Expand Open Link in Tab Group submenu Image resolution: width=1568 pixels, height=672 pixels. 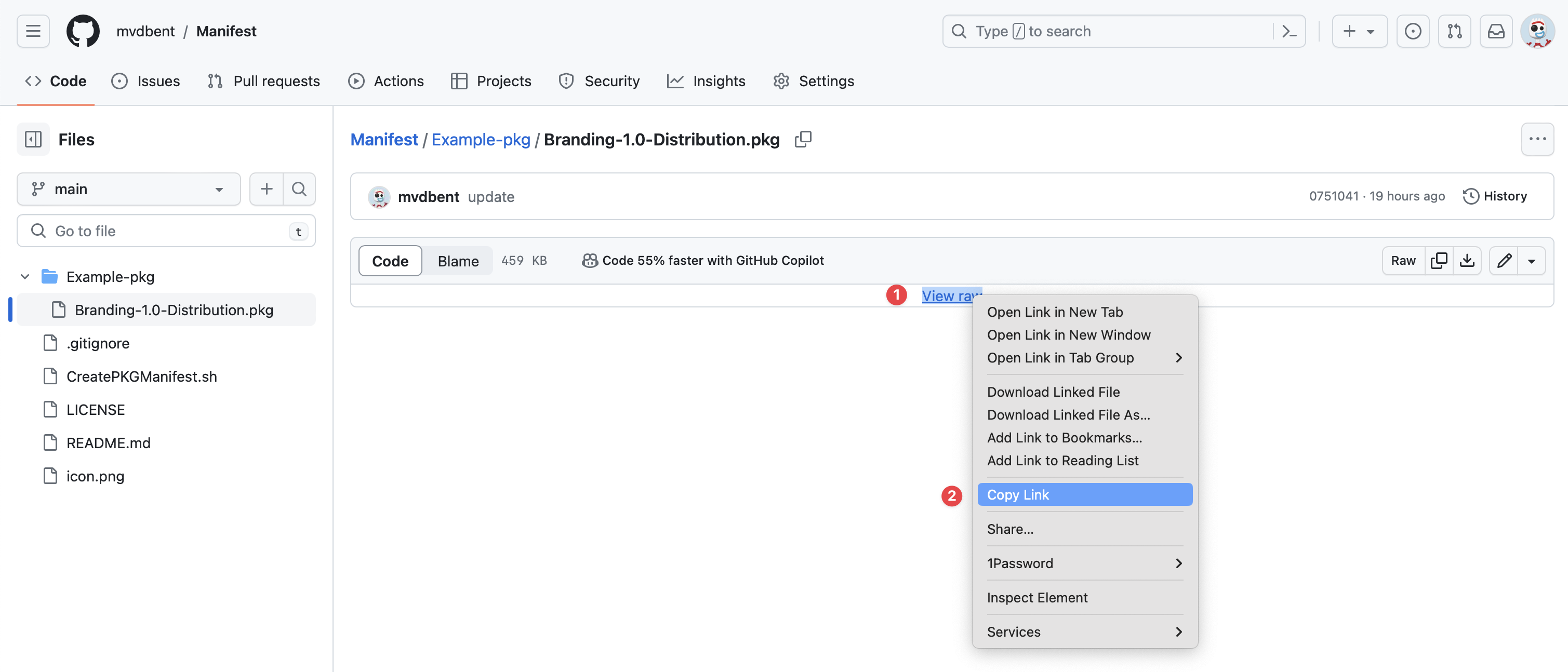[x=1085, y=358]
